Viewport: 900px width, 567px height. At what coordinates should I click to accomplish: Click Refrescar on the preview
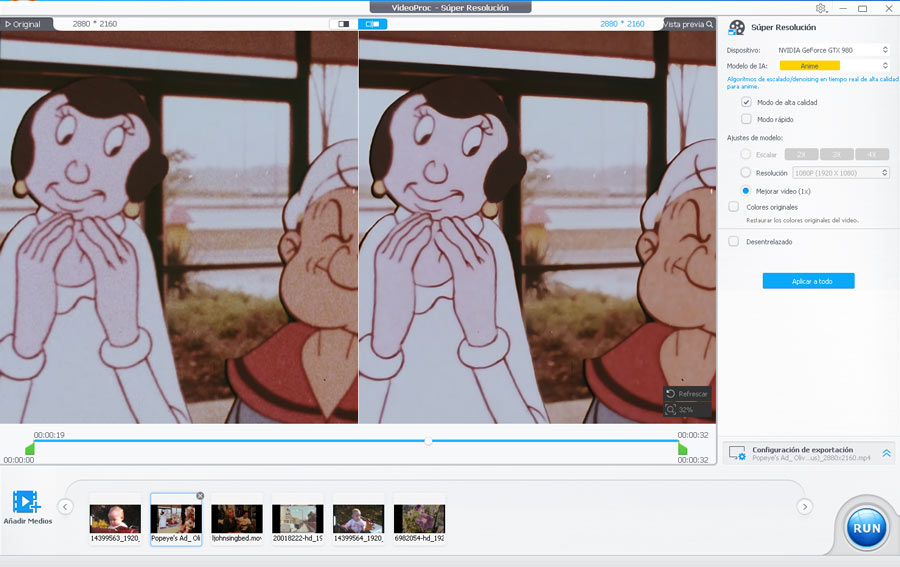coord(687,394)
